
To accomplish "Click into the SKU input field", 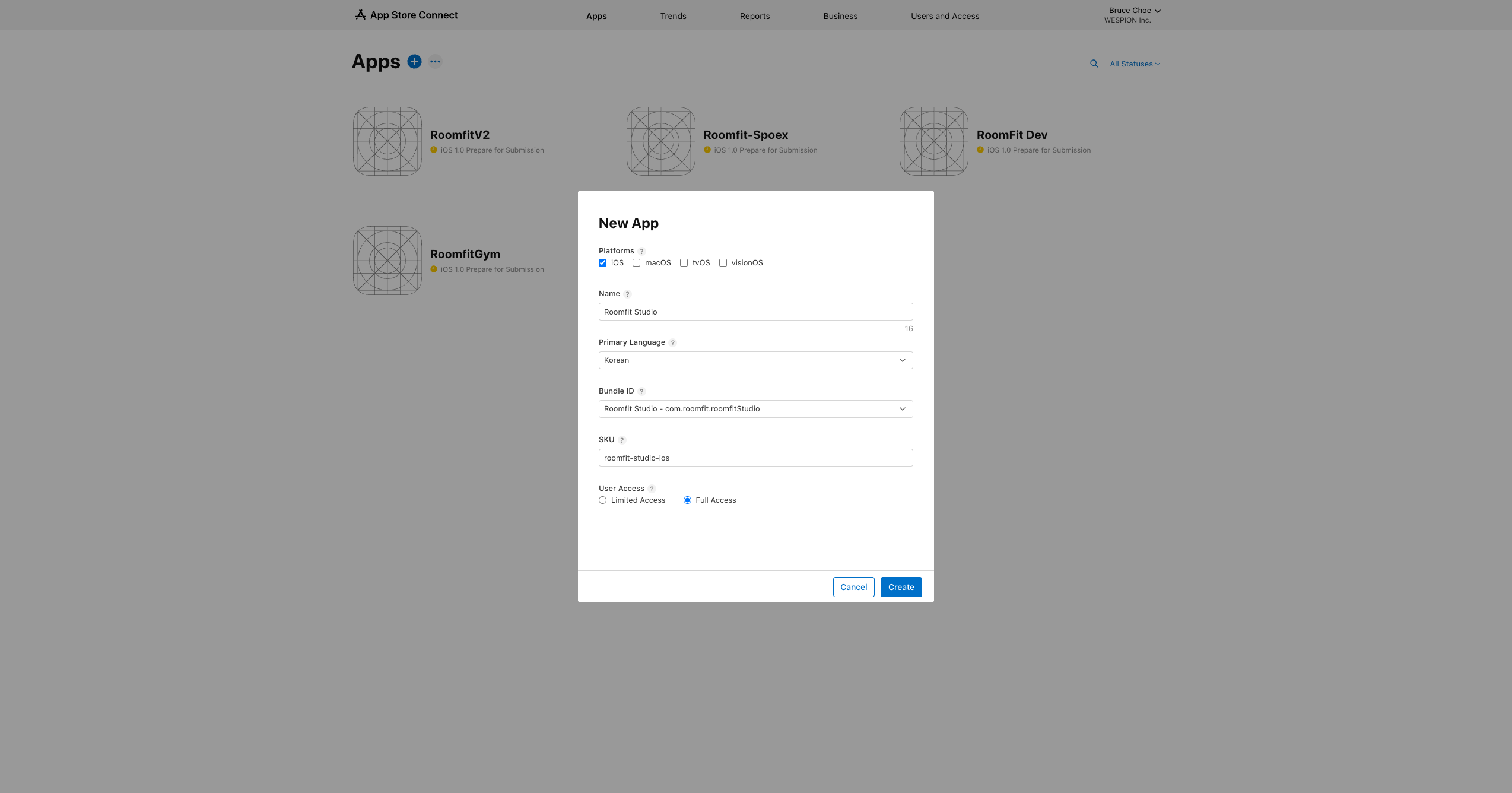I will point(755,458).
